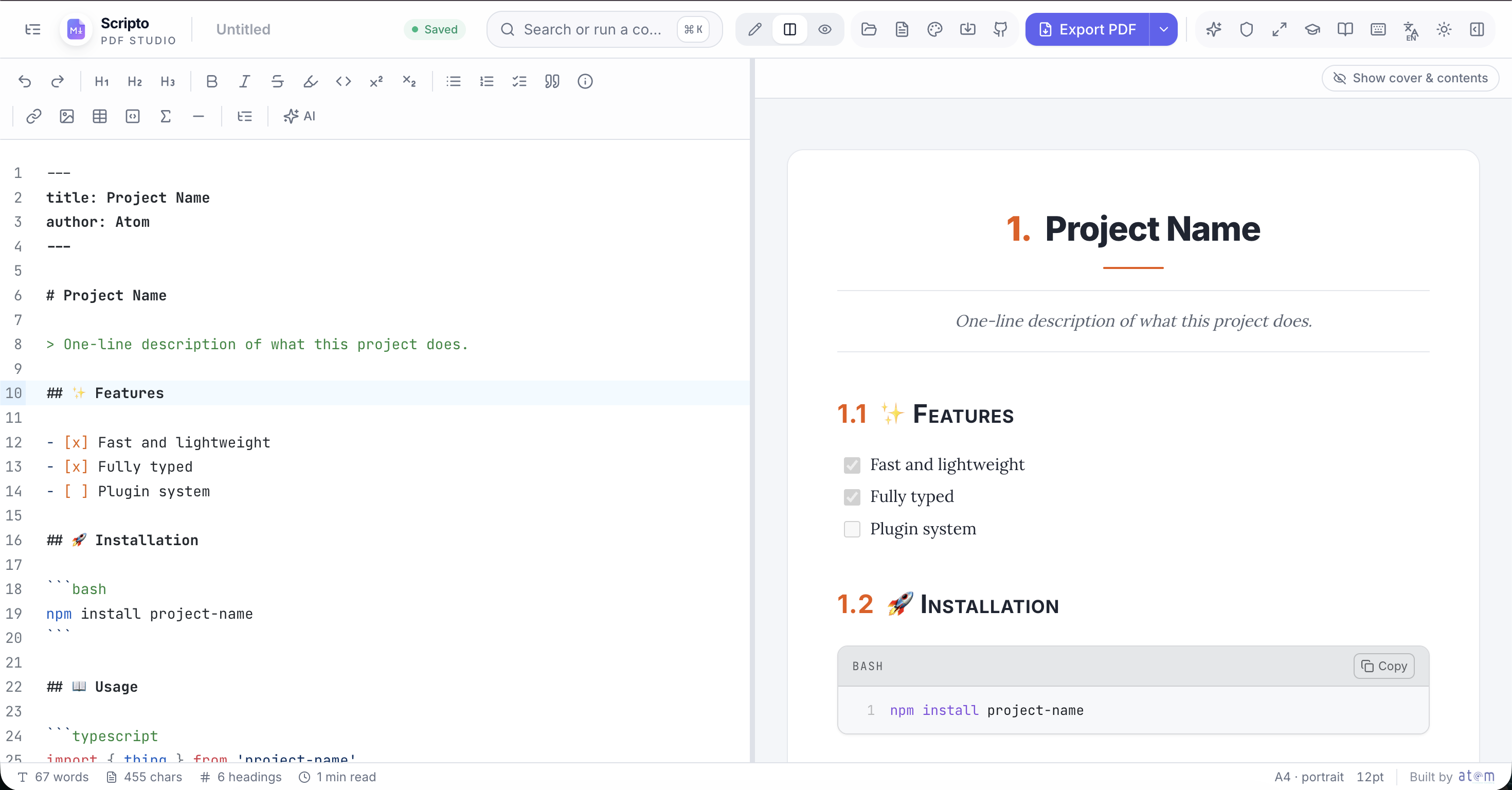
Task: Open a file with the folder icon
Action: click(869, 29)
